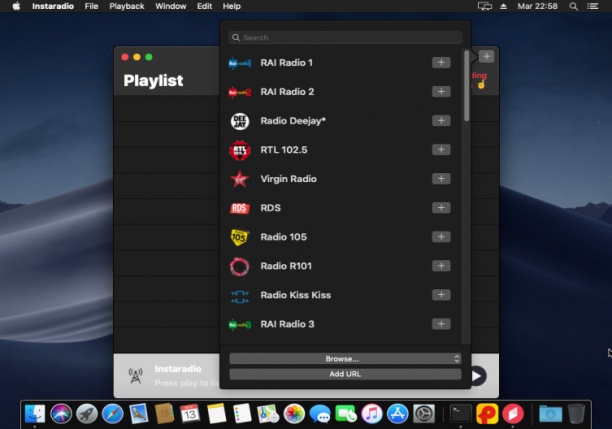Add RAI Radio 3 with its plus button
The height and width of the screenshot is (429, 612).
coord(441,324)
